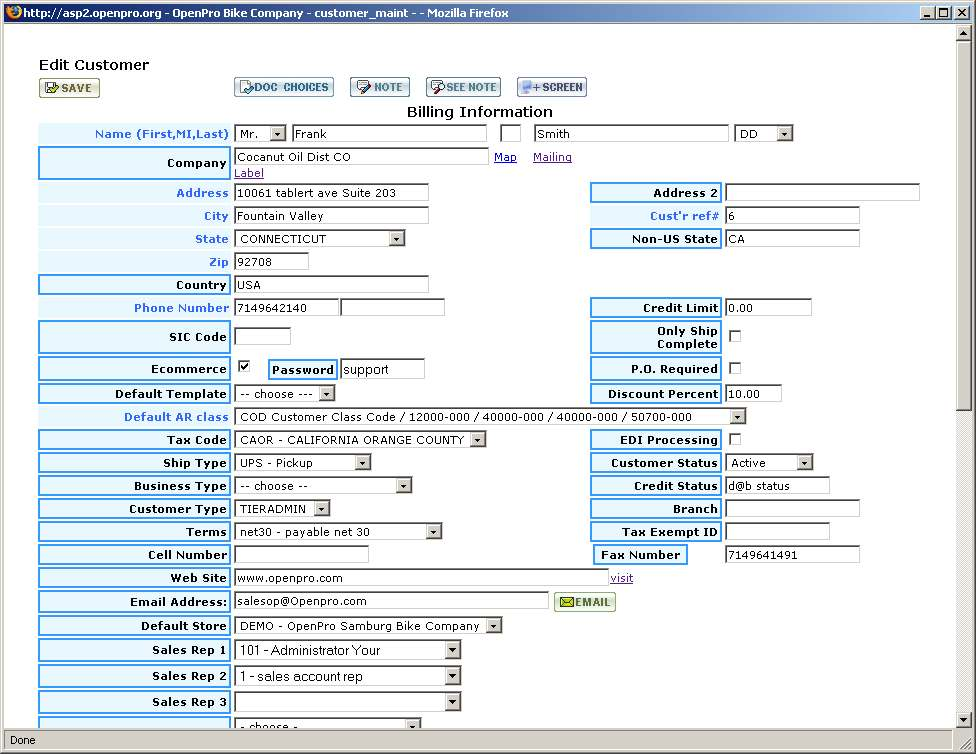Click the +Screen button
This screenshot has width=976, height=754.
[x=551, y=87]
